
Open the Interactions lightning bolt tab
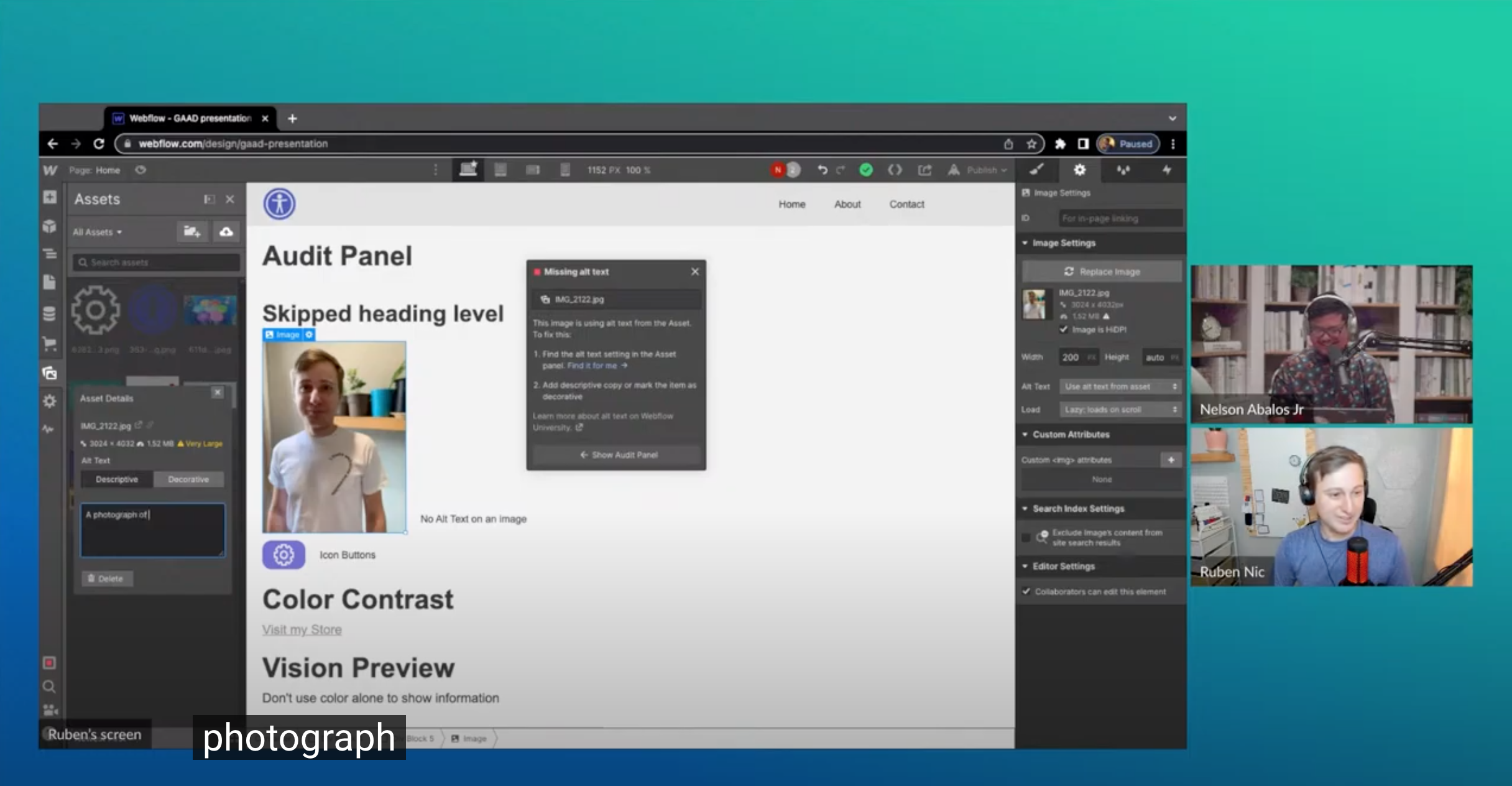point(1166,170)
